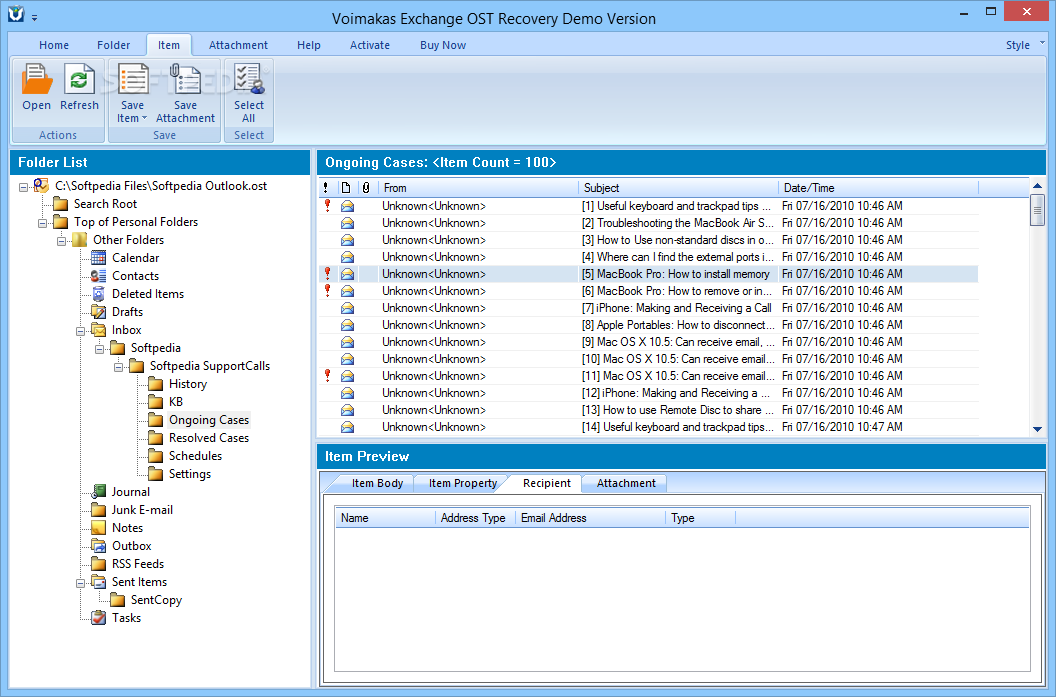Select message '[7] iPhone: Making and Receiving a Call'
1056x697 pixels.
648,308
